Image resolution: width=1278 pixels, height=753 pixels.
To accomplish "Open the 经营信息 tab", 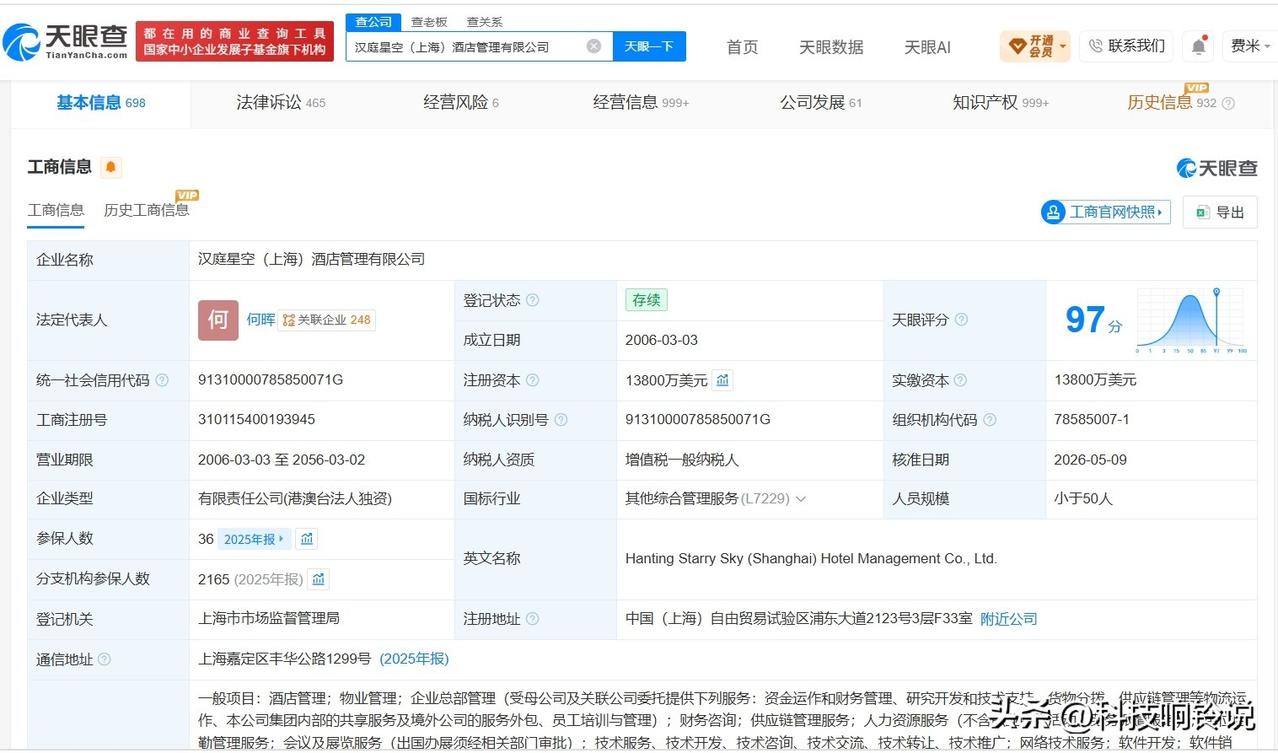I will point(641,102).
